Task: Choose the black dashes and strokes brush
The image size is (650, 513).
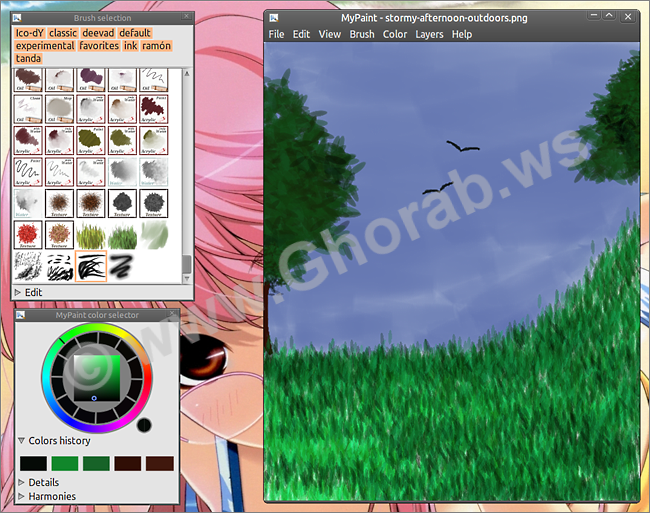Action: (x=60, y=266)
